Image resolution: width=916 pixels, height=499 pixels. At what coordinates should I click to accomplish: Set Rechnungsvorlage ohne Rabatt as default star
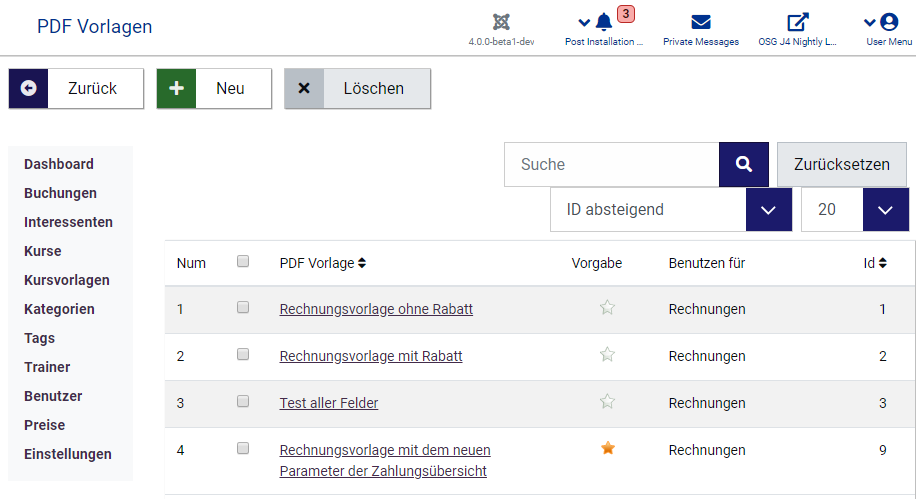[x=608, y=307]
